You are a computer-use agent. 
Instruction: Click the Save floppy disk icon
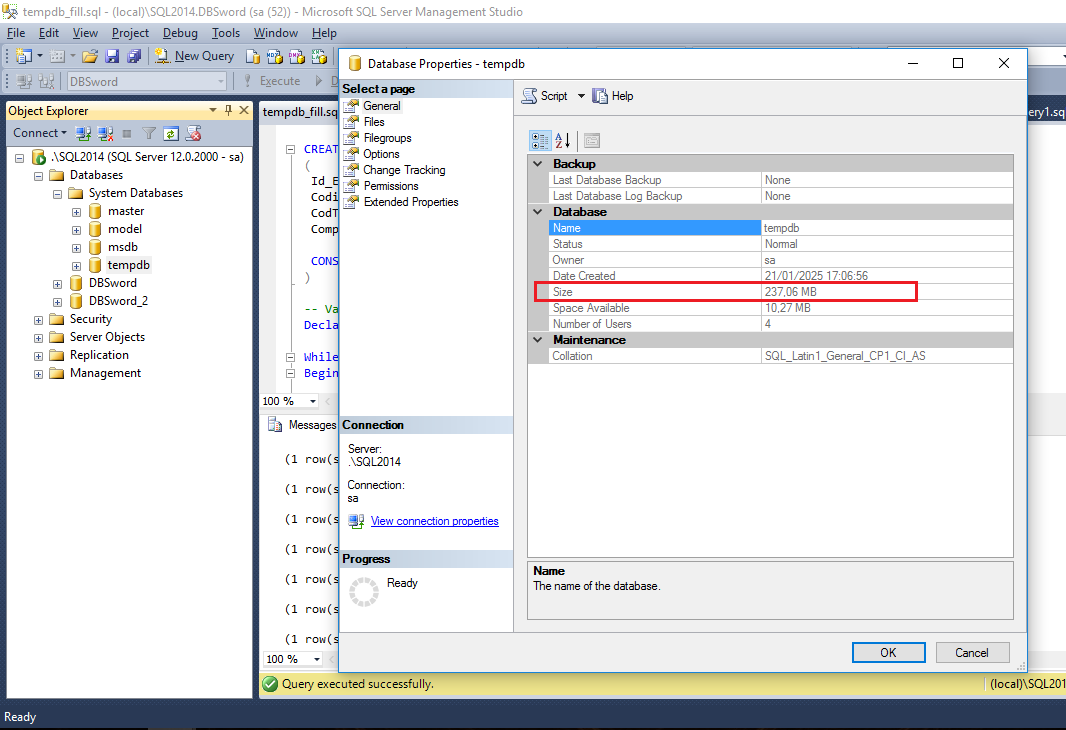(x=112, y=56)
